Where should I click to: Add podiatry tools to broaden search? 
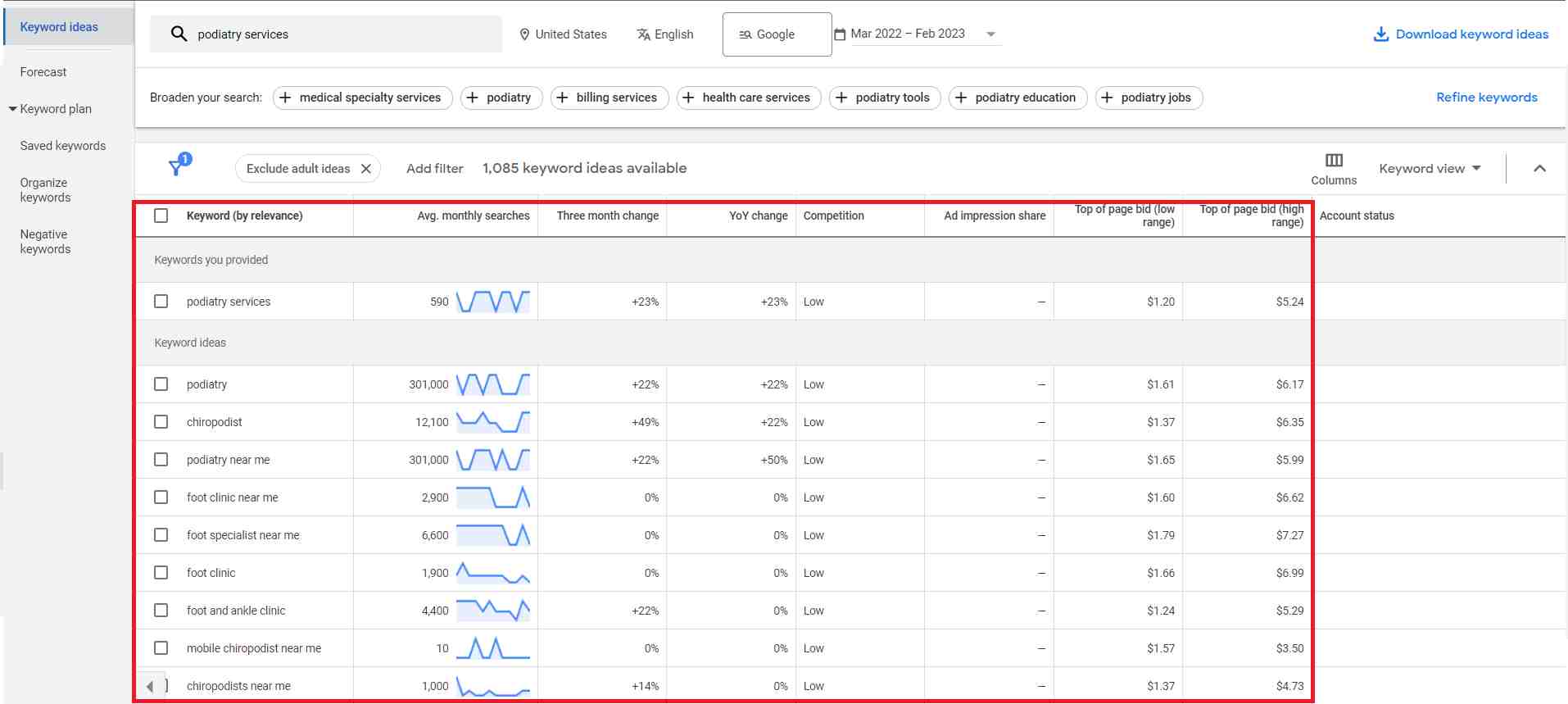[x=885, y=98]
